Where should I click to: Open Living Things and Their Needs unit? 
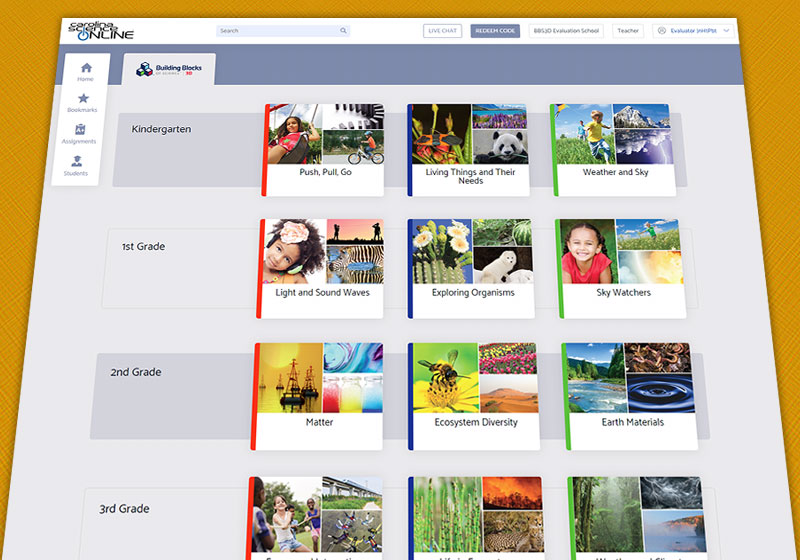pyautogui.click(x=469, y=149)
